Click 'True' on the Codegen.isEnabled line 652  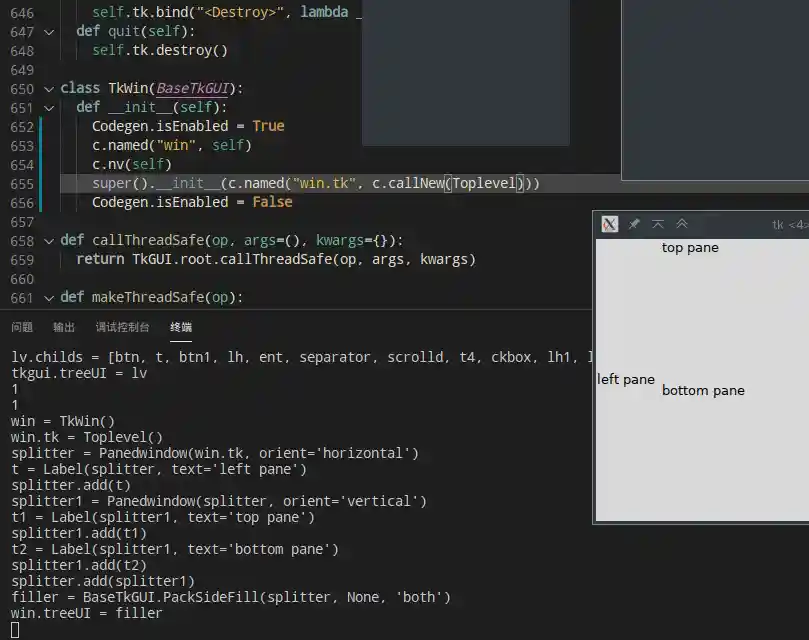click(x=268, y=126)
